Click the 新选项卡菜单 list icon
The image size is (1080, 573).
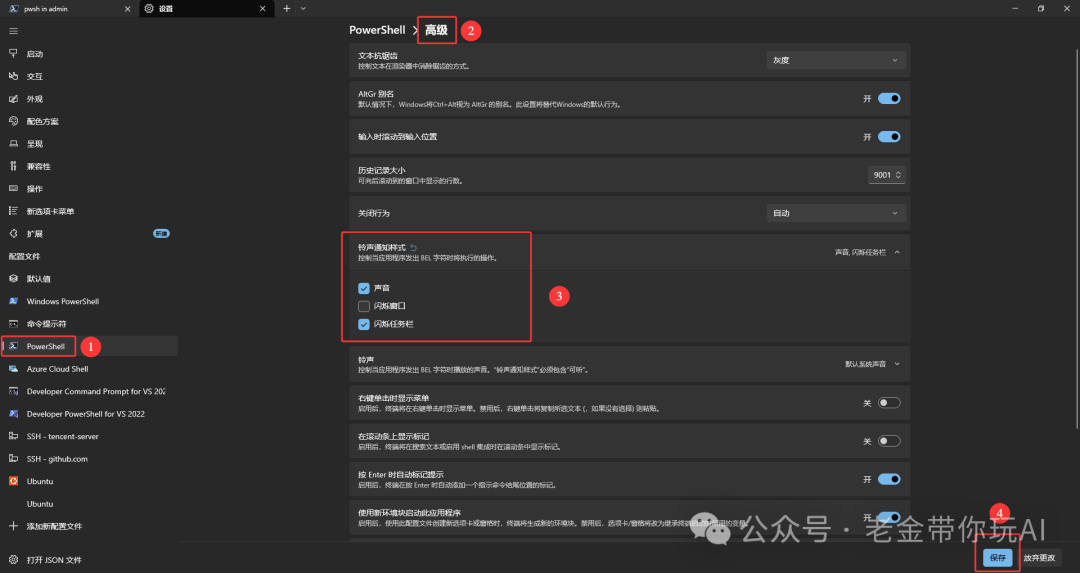point(13,211)
